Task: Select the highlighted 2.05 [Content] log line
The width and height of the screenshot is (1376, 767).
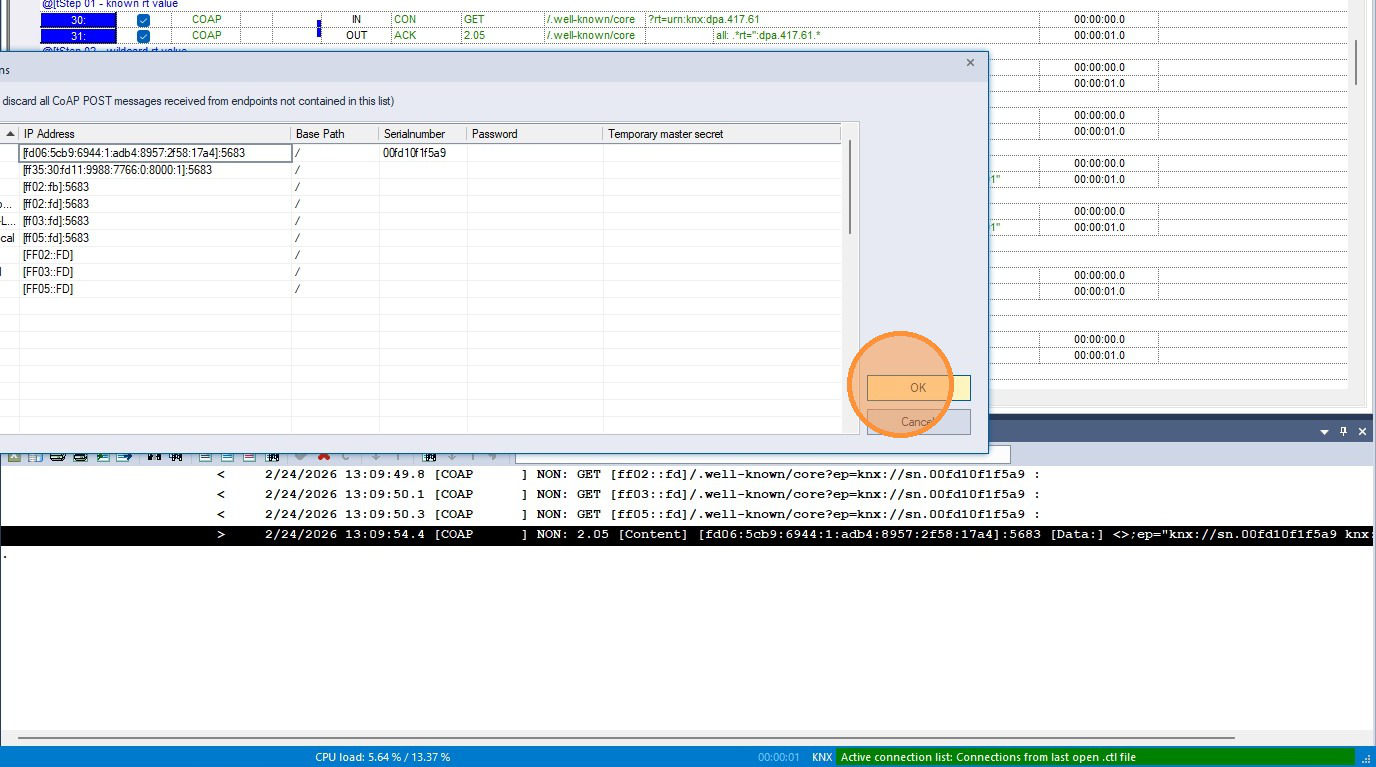Action: click(x=688, y=534)
